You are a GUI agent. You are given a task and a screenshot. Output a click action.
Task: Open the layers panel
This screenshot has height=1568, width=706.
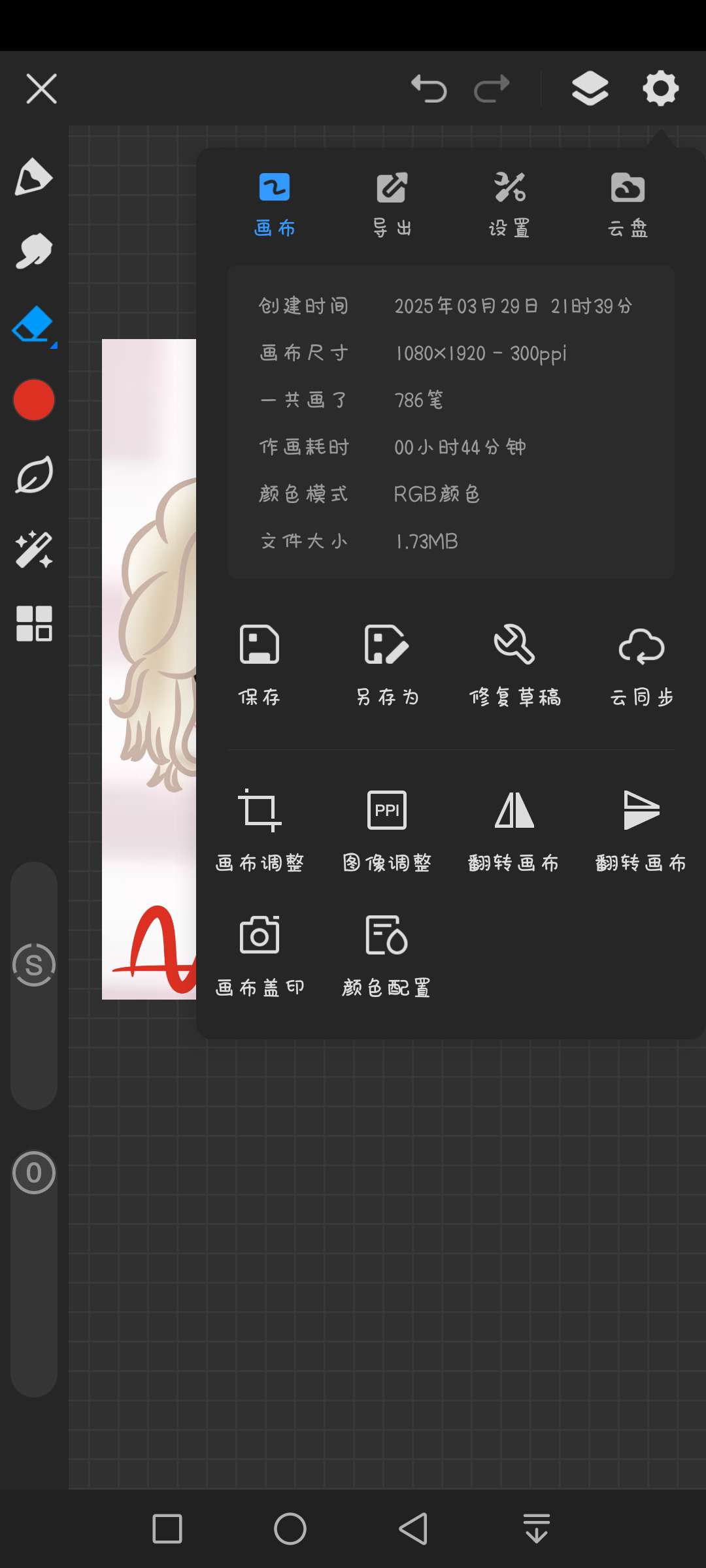tap(590, 88)
